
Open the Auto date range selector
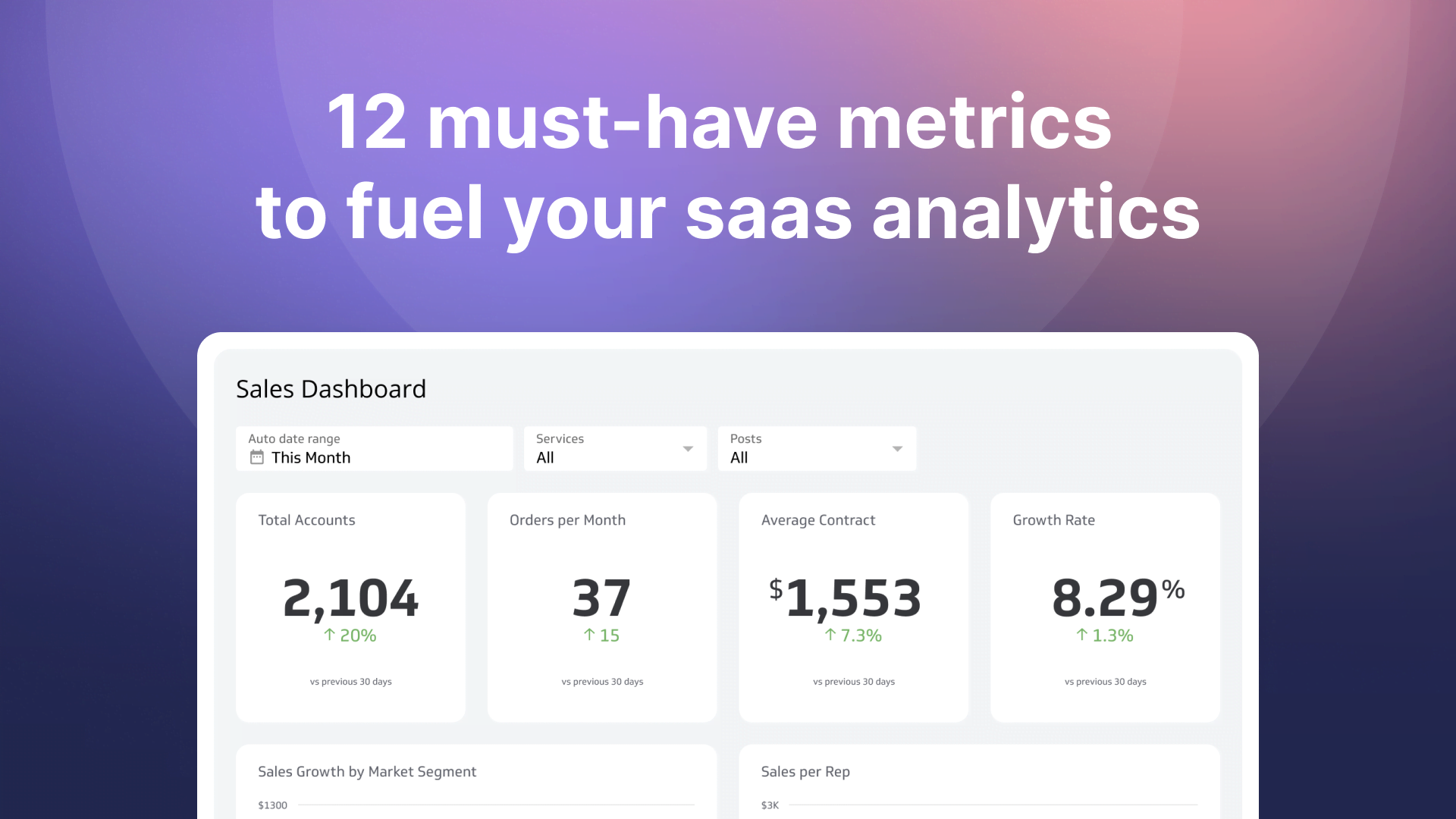tap(374, 448)
